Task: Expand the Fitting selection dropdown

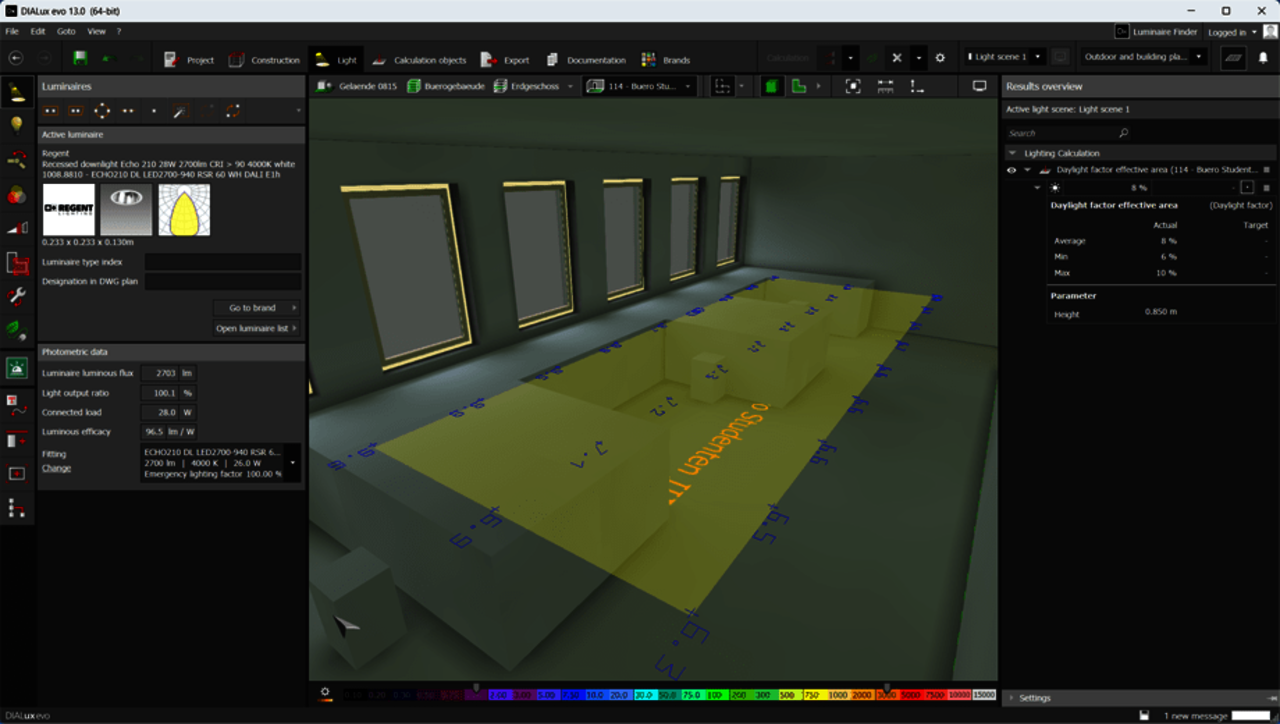Action: 293,463
